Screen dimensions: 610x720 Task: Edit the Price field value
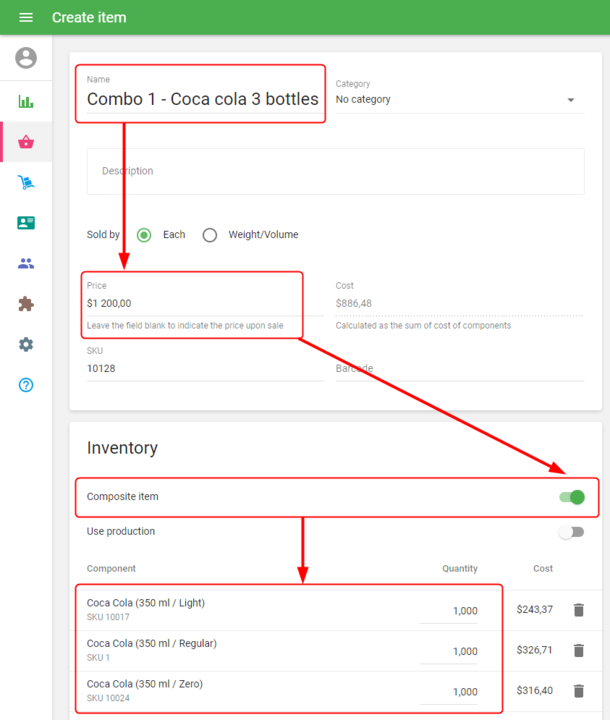(200, 303)
